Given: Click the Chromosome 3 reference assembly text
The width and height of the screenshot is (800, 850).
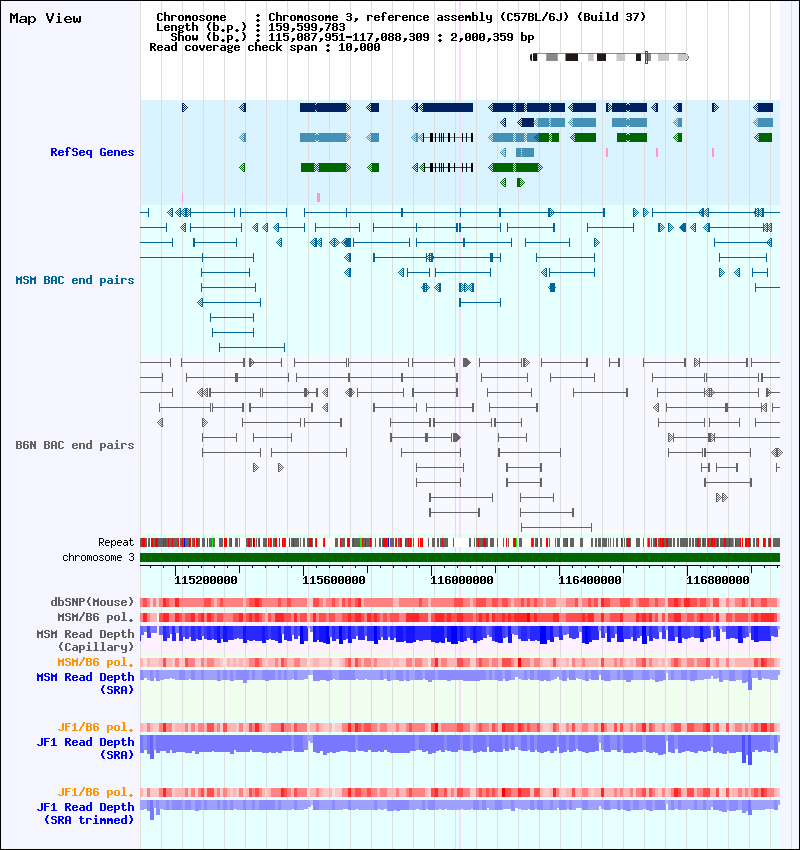Looking at the screenshot, I should tap(457, 17).
